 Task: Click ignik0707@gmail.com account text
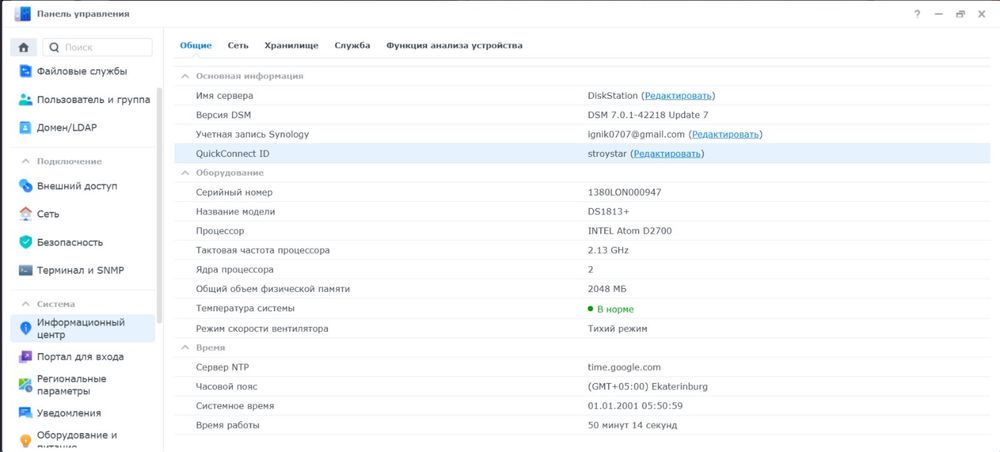(x=636, y=135)
